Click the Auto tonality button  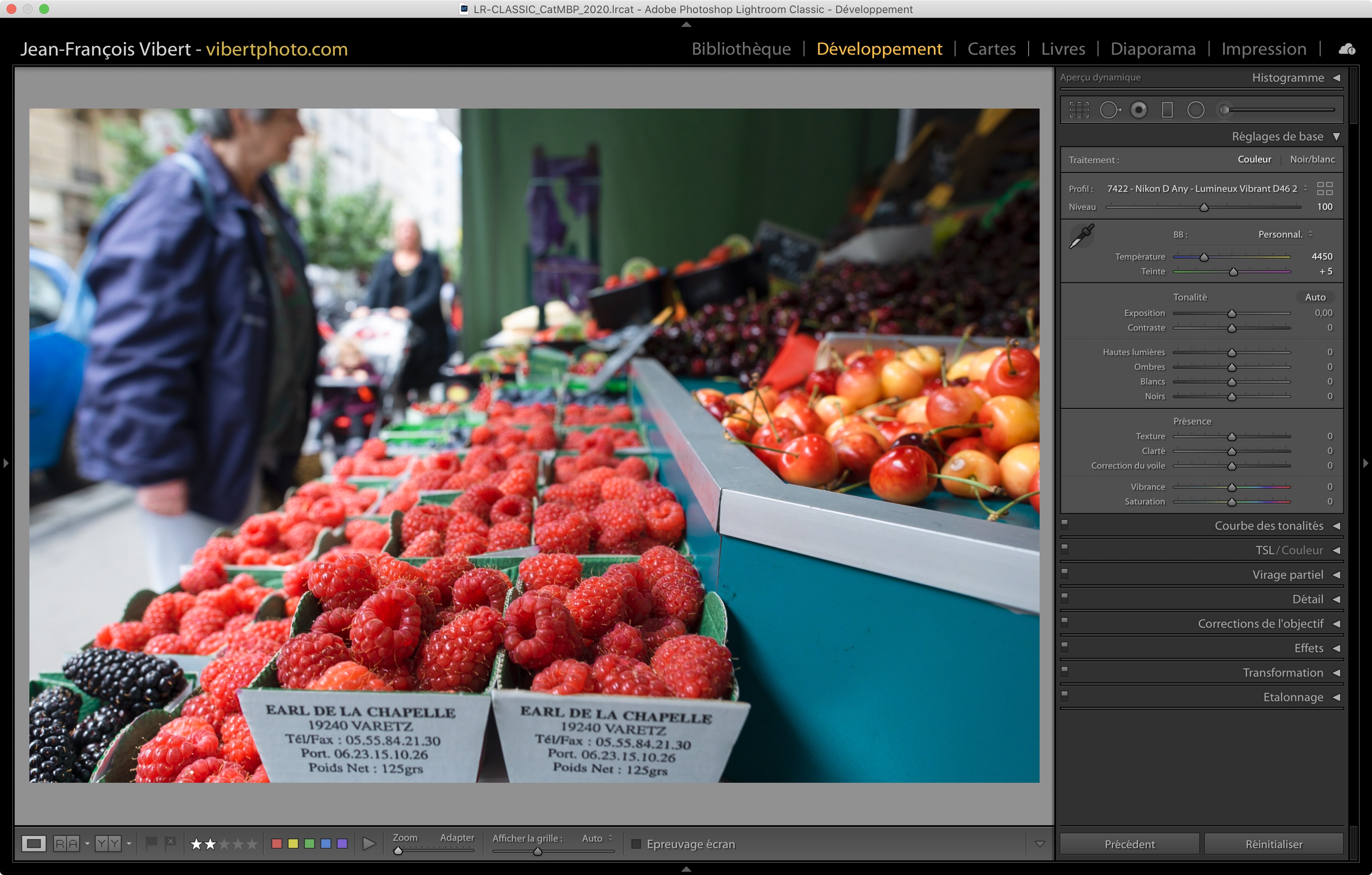1314,297
